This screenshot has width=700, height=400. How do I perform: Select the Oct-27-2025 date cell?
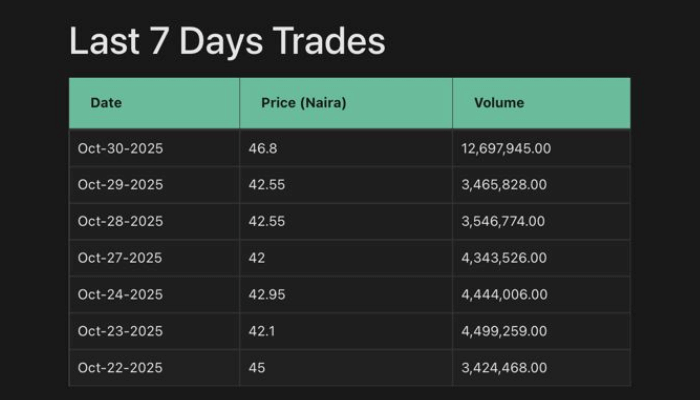click(x=120, y=258)
